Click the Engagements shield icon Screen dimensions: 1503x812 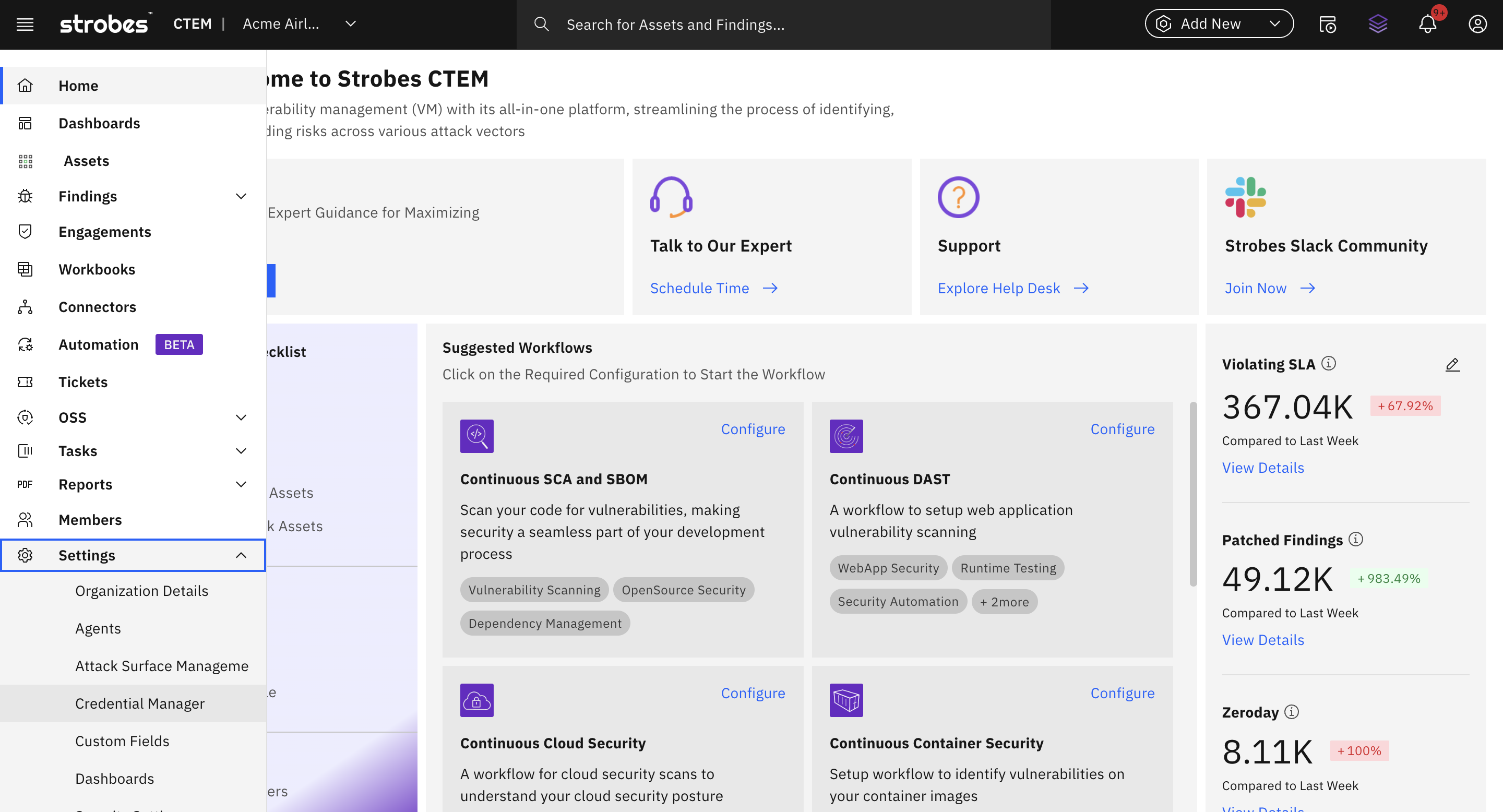[25, 232]
